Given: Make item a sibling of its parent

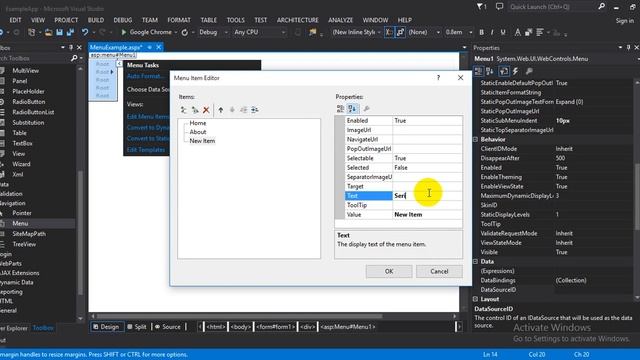Looking at the screenshot, I should coord(243,110).
